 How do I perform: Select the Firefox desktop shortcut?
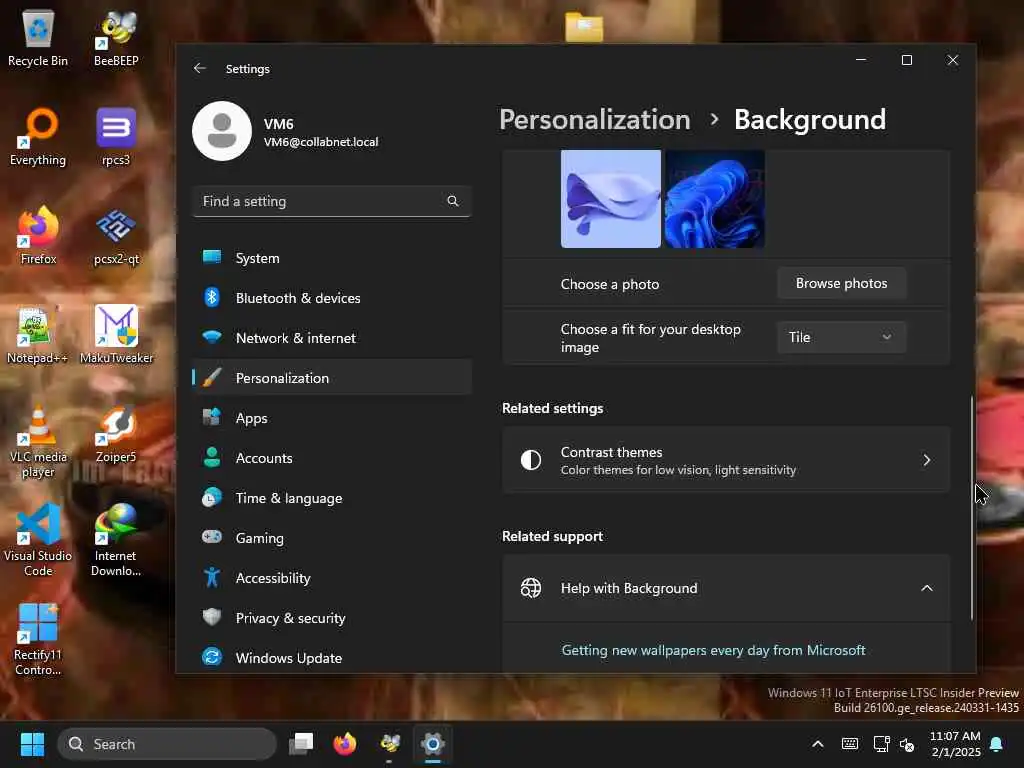point(38,236)
